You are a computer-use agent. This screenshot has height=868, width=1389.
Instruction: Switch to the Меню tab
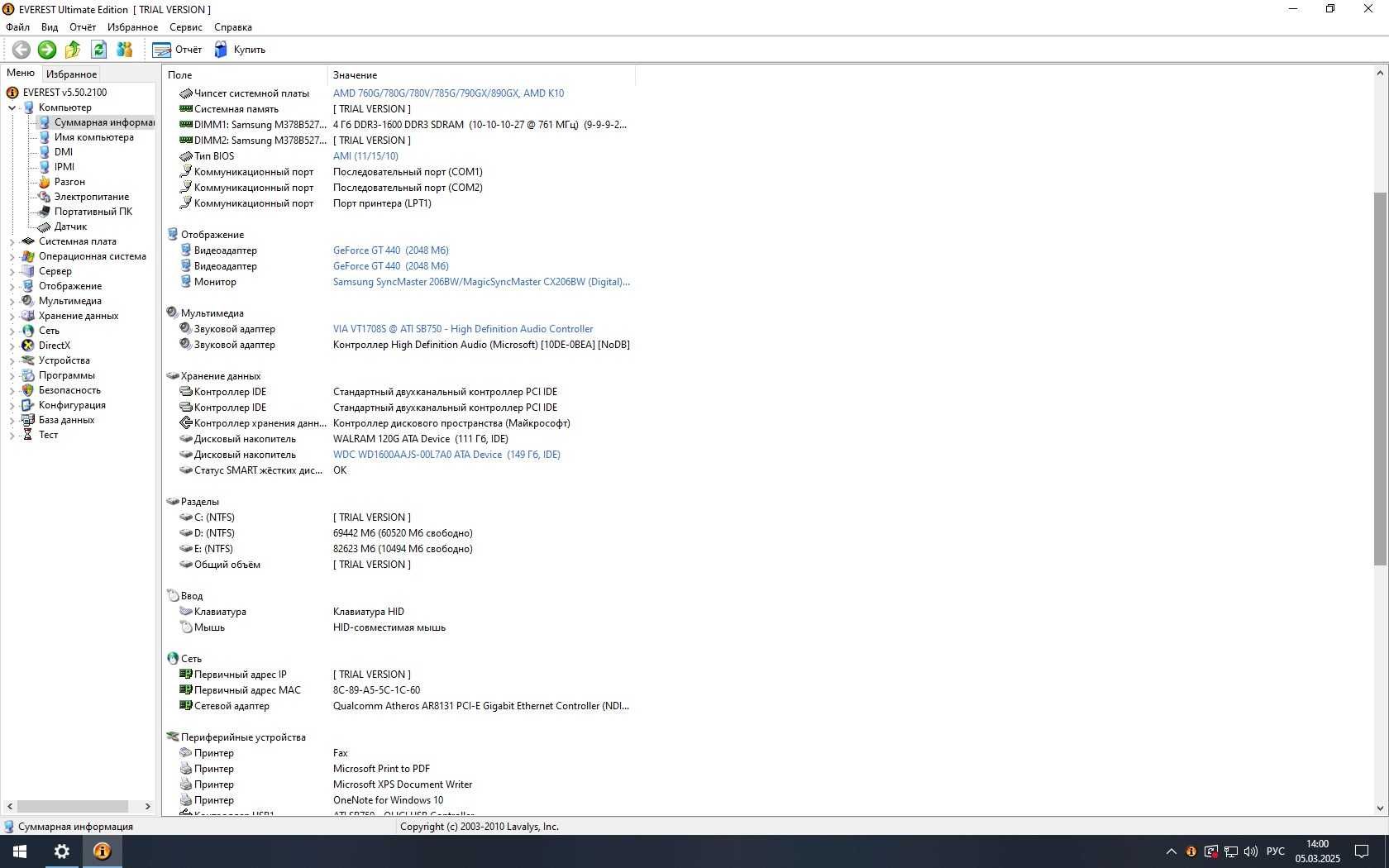(21, 73)
